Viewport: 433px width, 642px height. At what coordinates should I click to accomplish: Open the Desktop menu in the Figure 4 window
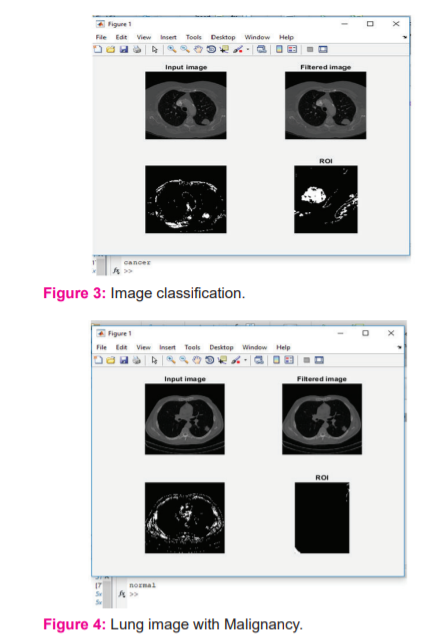coord(221,347)
